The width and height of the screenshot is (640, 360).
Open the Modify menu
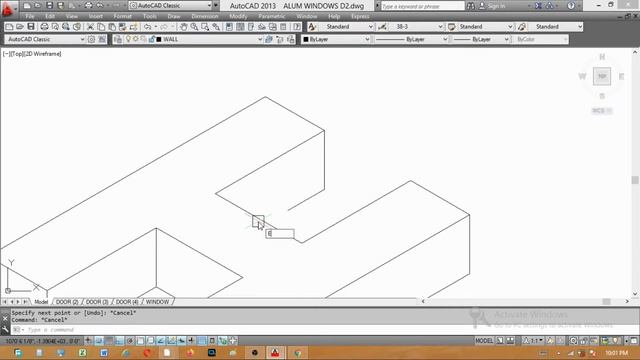point(238,16)
